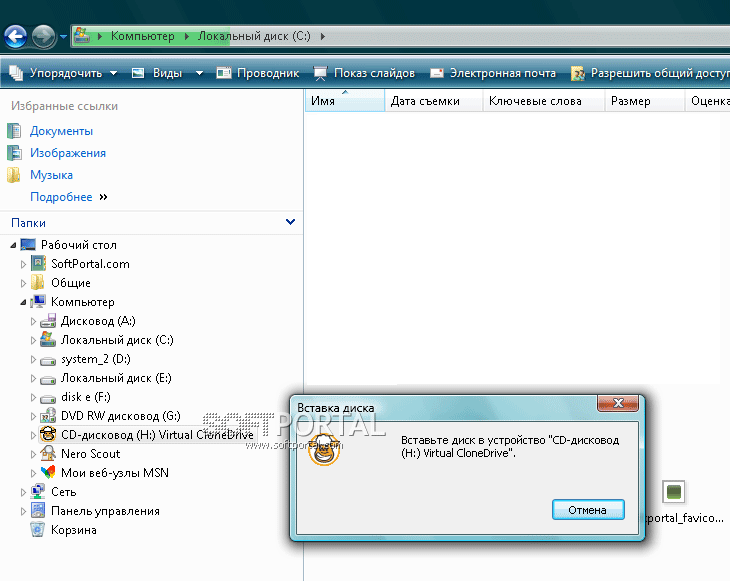730x581 pixels.
Task: Click the Nero Scout icon
Action: click(x=48, y=454)
